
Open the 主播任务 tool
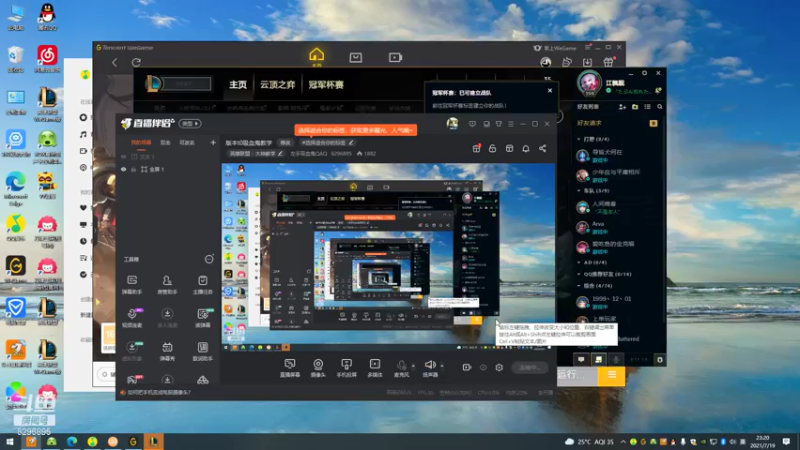click(x=203, y=285)
